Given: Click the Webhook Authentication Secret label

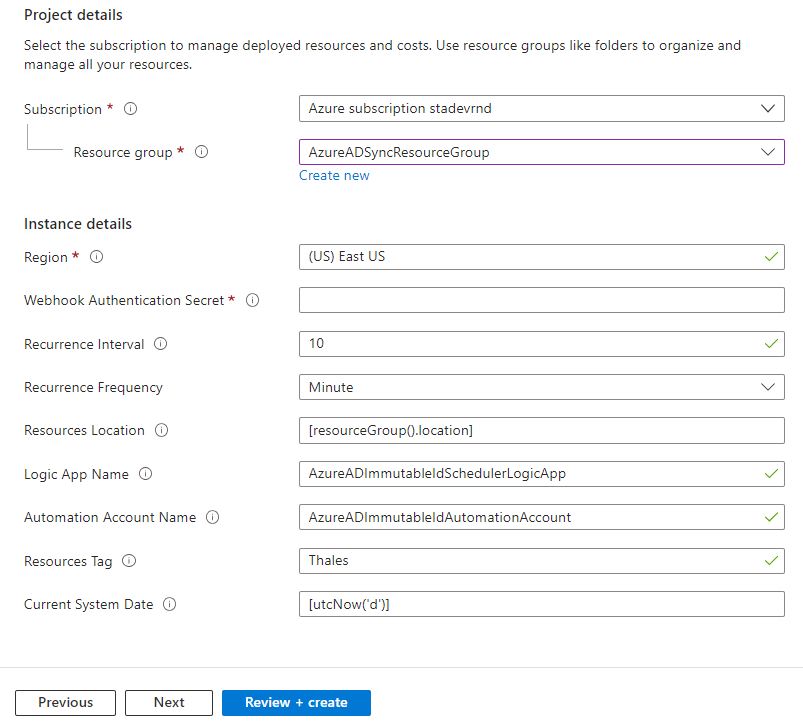Looking at the screenshot, I should [124, 300].
